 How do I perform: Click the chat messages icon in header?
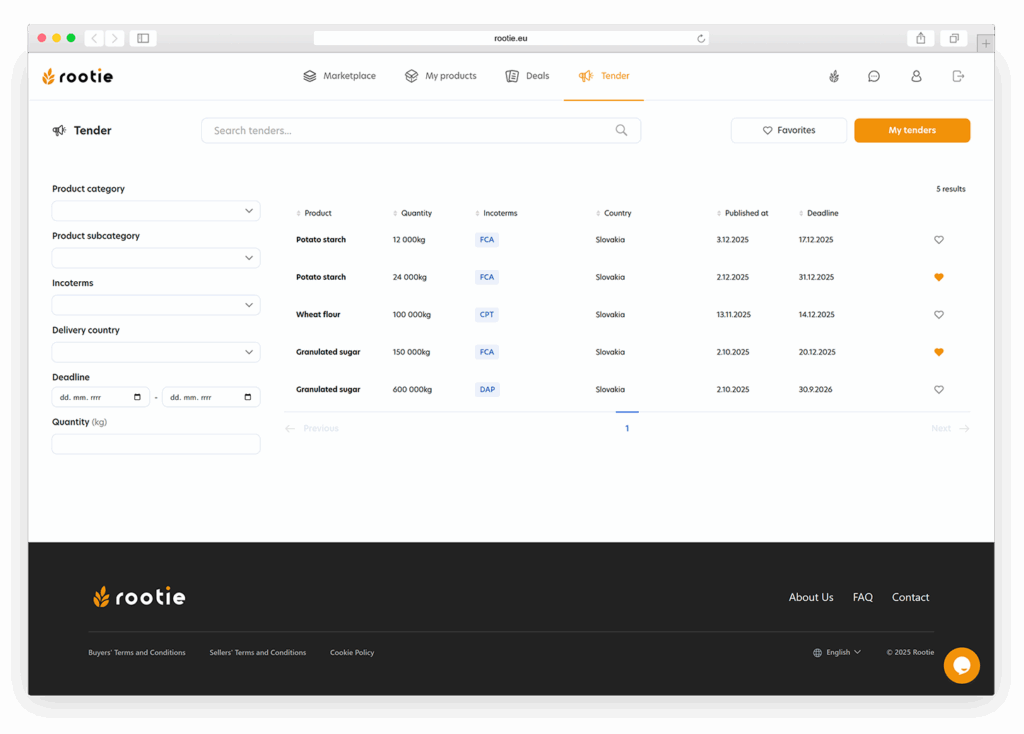click(874, 76)
